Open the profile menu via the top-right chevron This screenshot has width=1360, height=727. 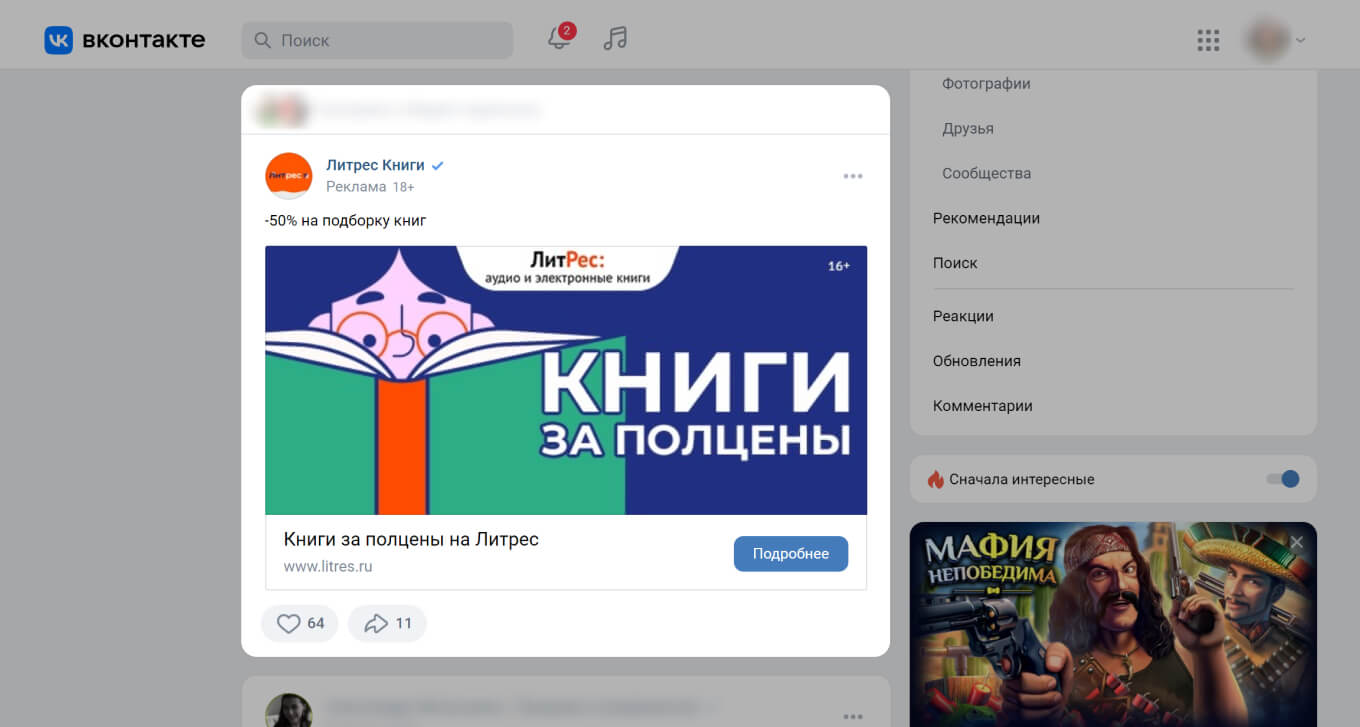click(x=1298, y=40)
